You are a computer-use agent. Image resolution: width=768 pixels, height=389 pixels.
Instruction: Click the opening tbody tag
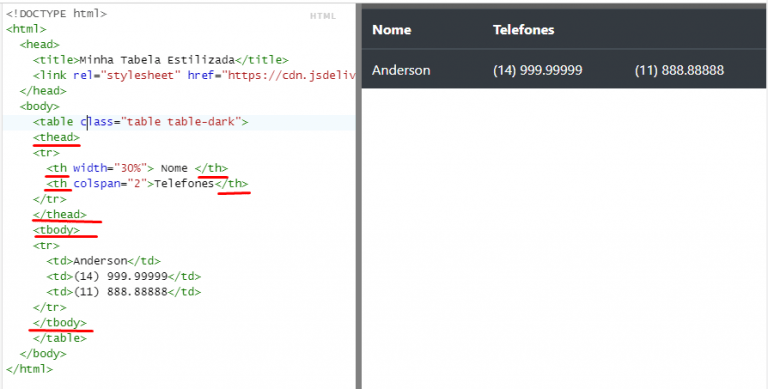point(56,230)
